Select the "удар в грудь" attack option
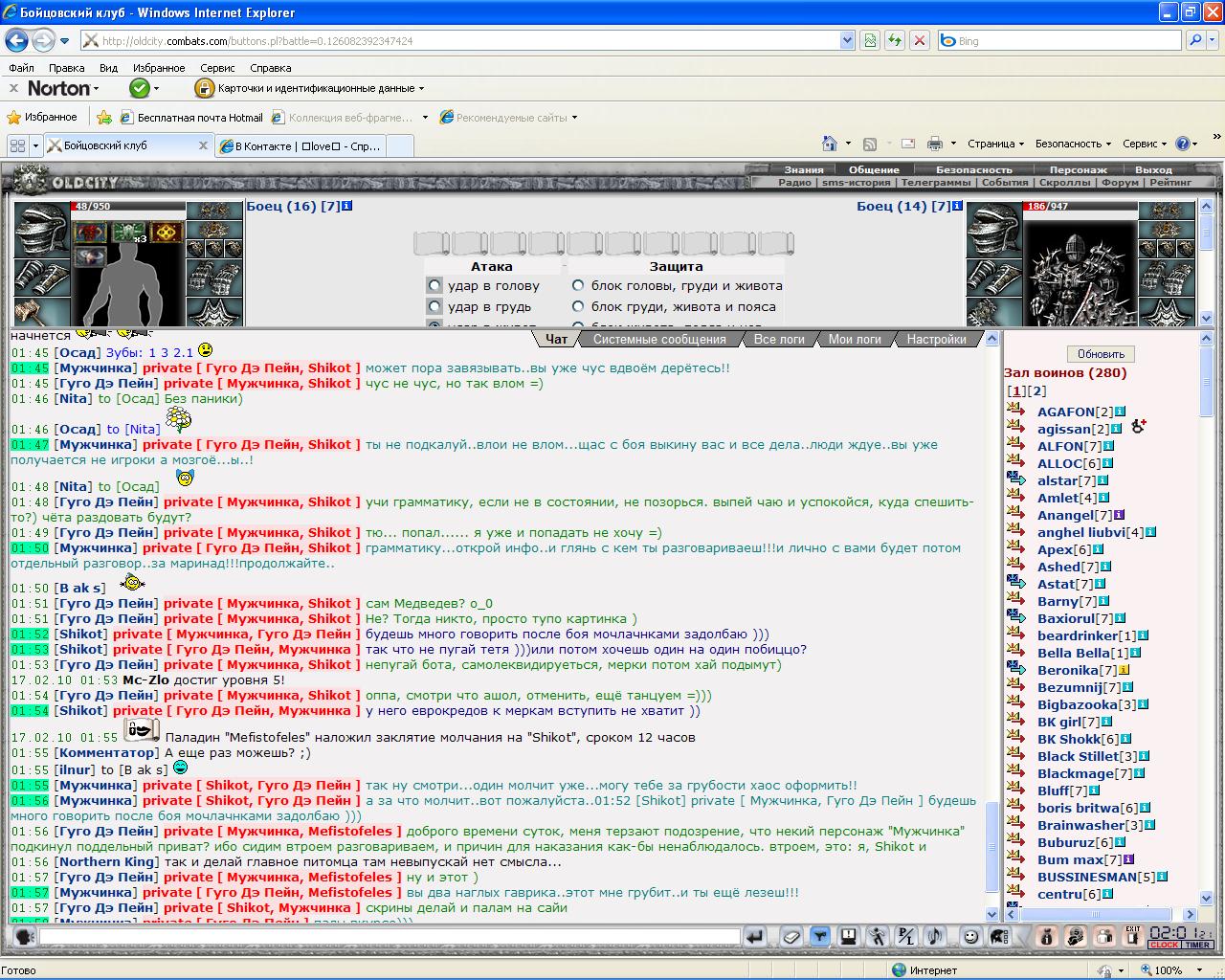Screen dimensions: 1225x980 click(x=435, y=306)
